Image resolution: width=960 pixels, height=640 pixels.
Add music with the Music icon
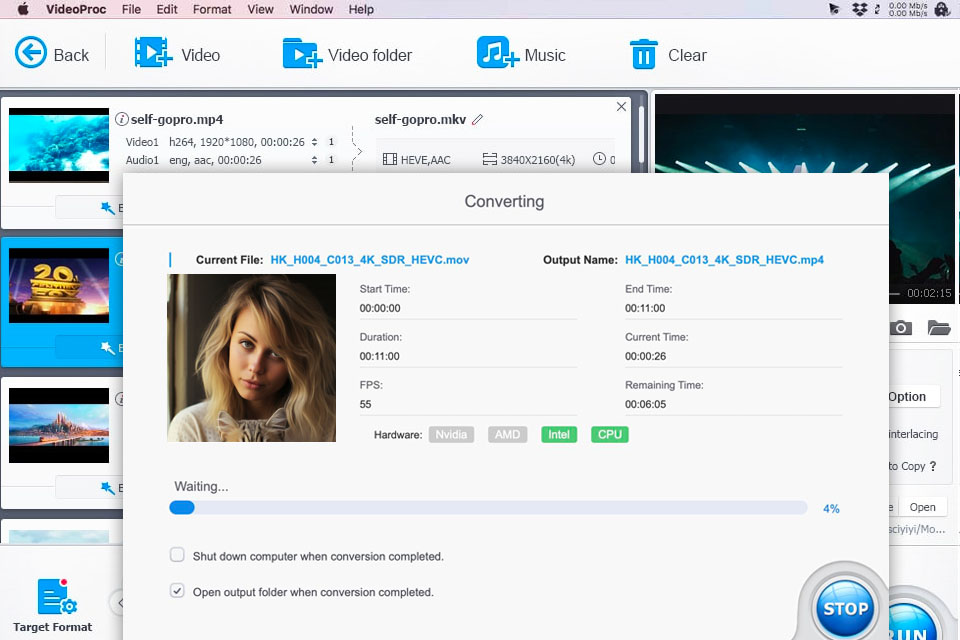[x=498, y=53]
